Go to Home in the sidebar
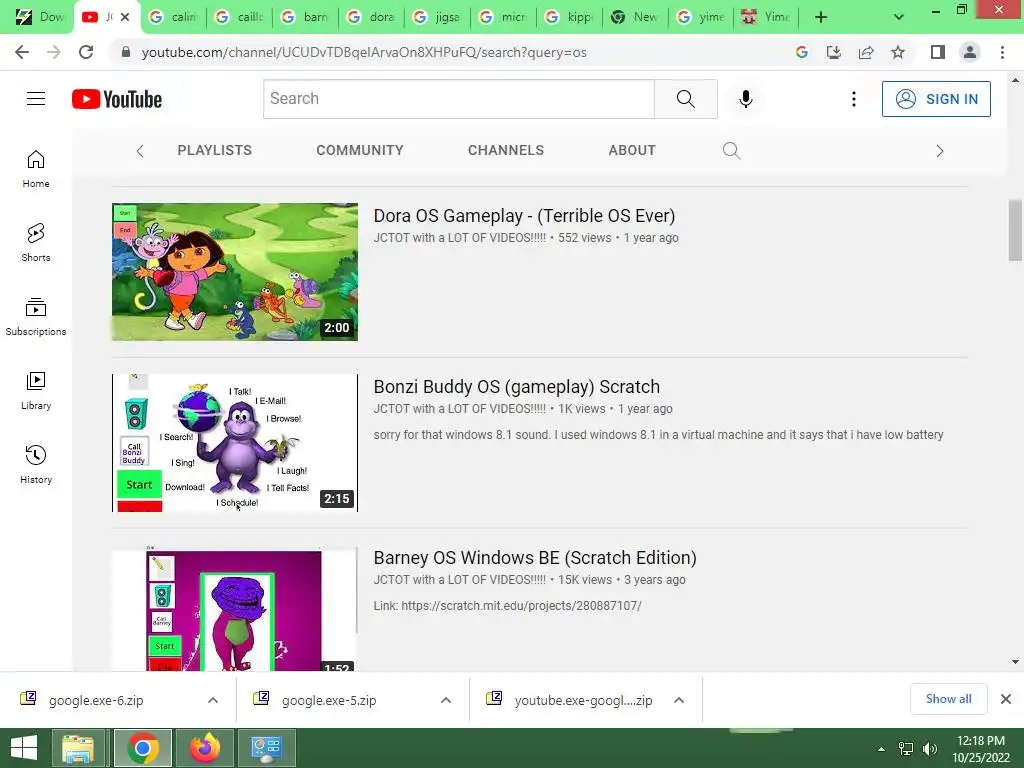The image size is (1024, 768). (x=36, y=169)
